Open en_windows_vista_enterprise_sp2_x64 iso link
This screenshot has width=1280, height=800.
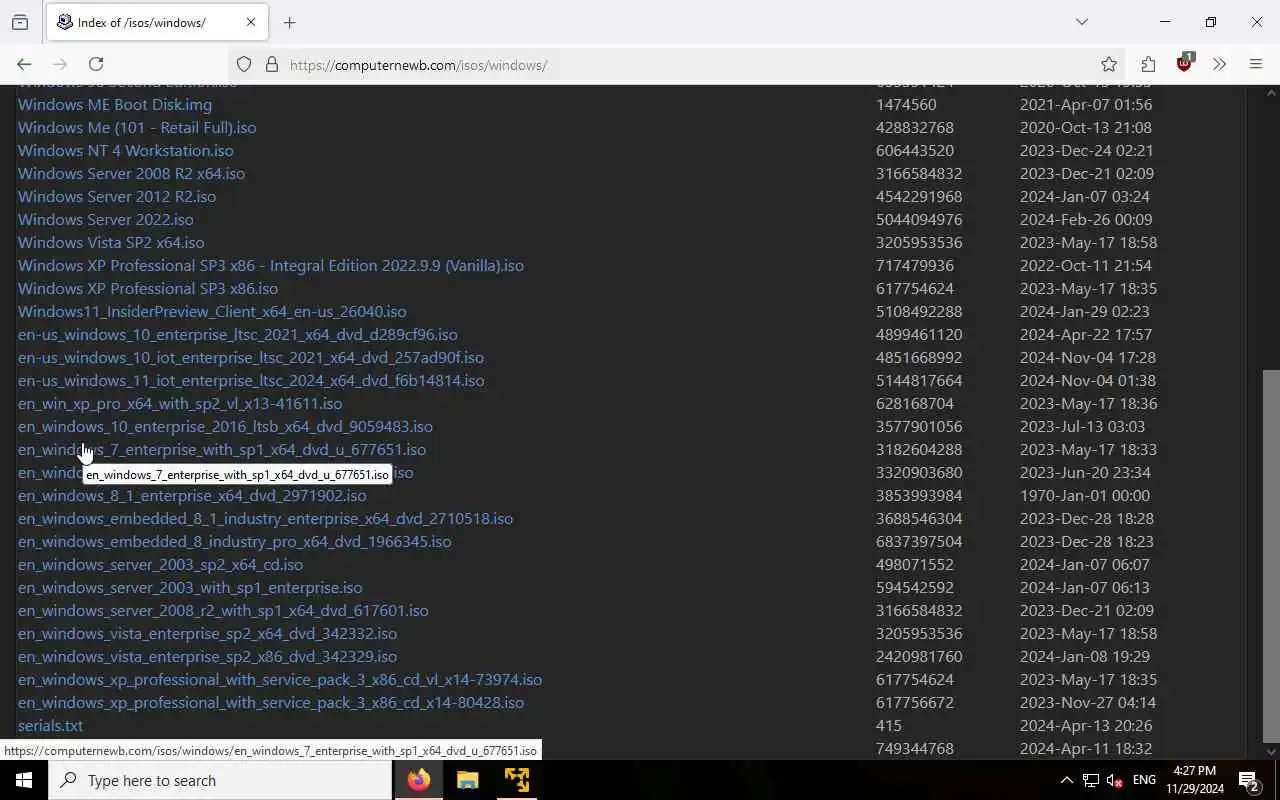pyautogui.click(x=207, y=633)
